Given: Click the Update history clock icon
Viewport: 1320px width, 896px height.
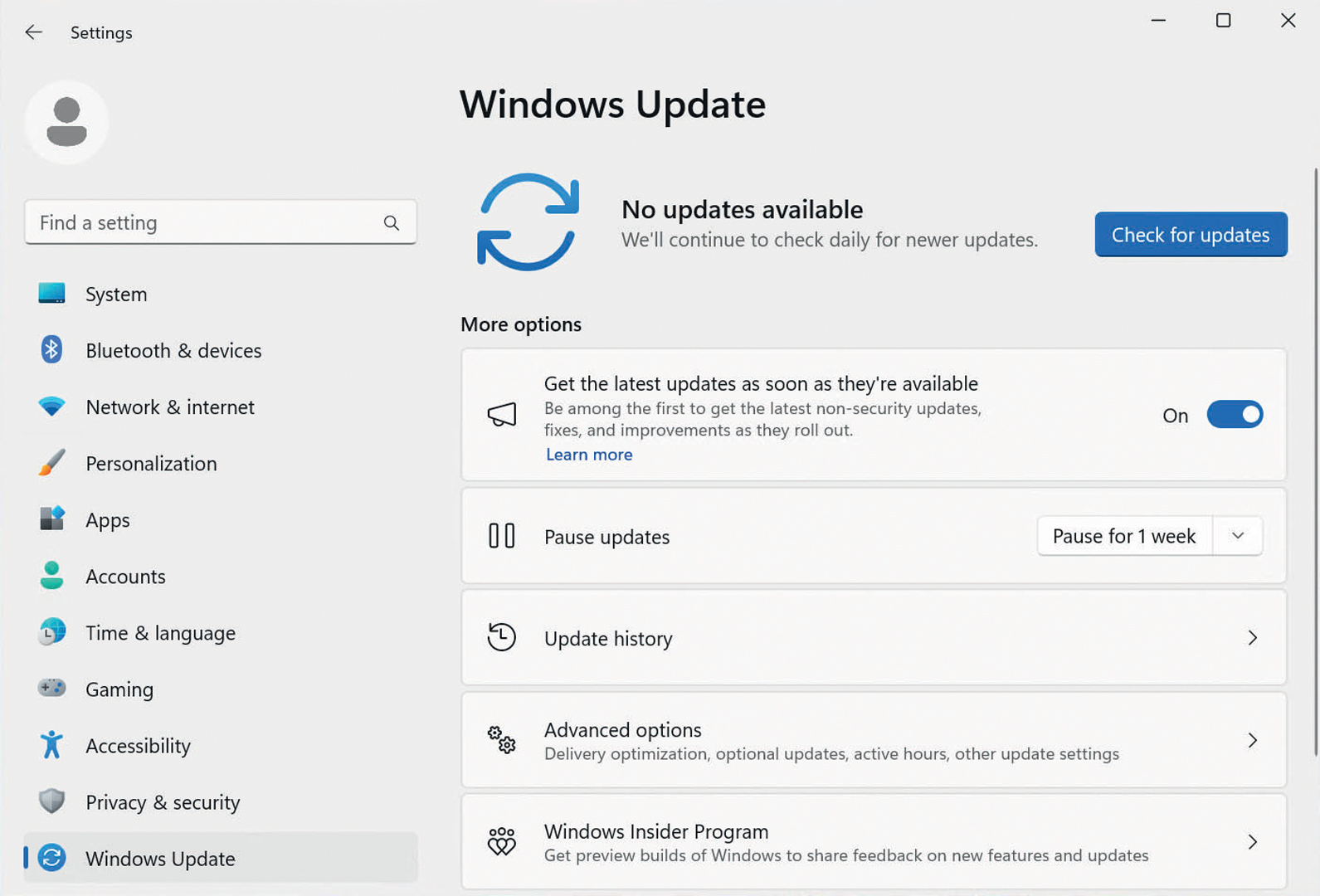Looking at the screenshot, I should [502, 637].
